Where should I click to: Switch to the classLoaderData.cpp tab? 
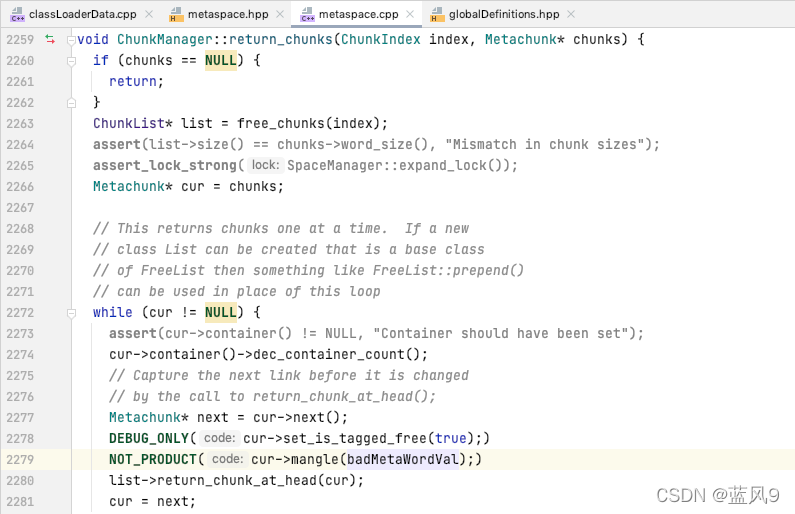(82, 14)
